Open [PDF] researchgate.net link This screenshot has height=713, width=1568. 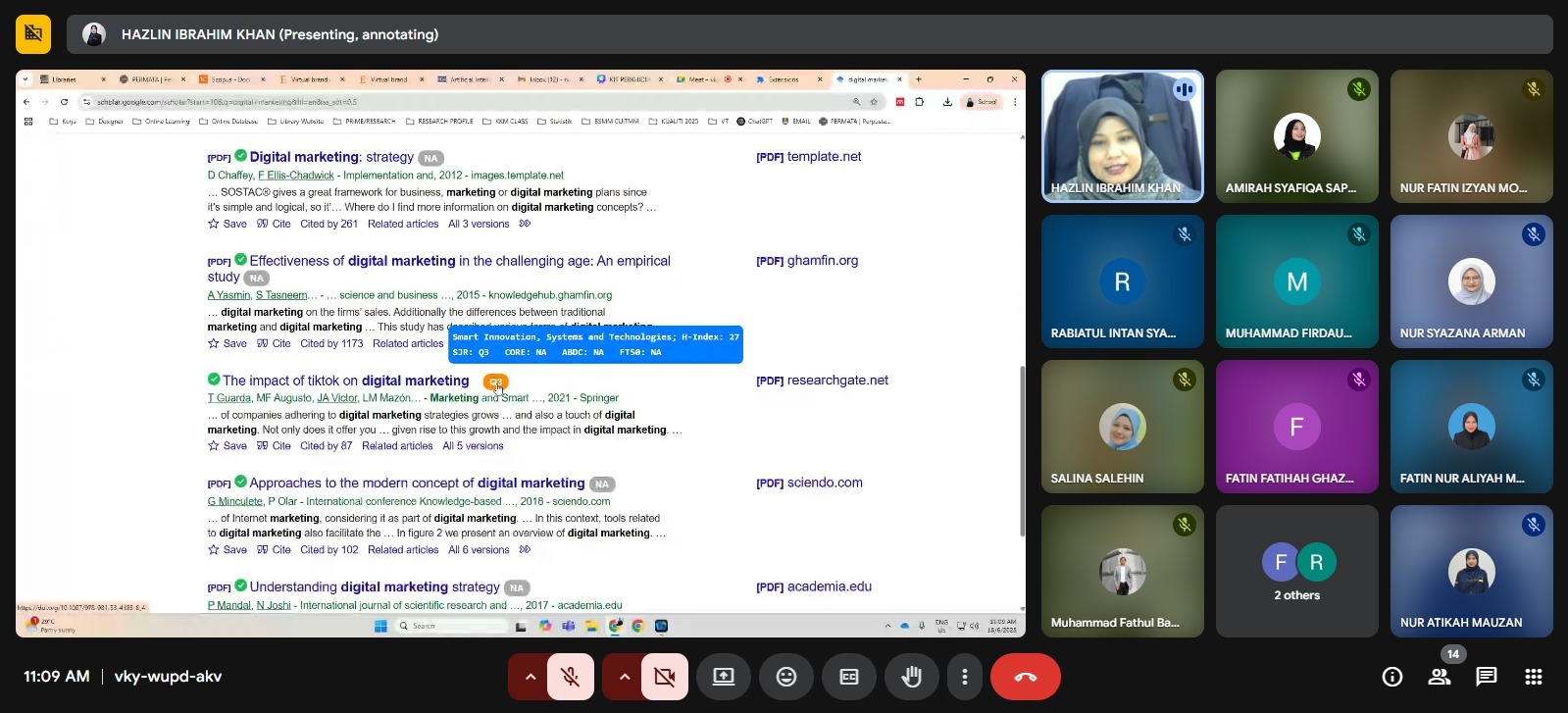[822, 381]
